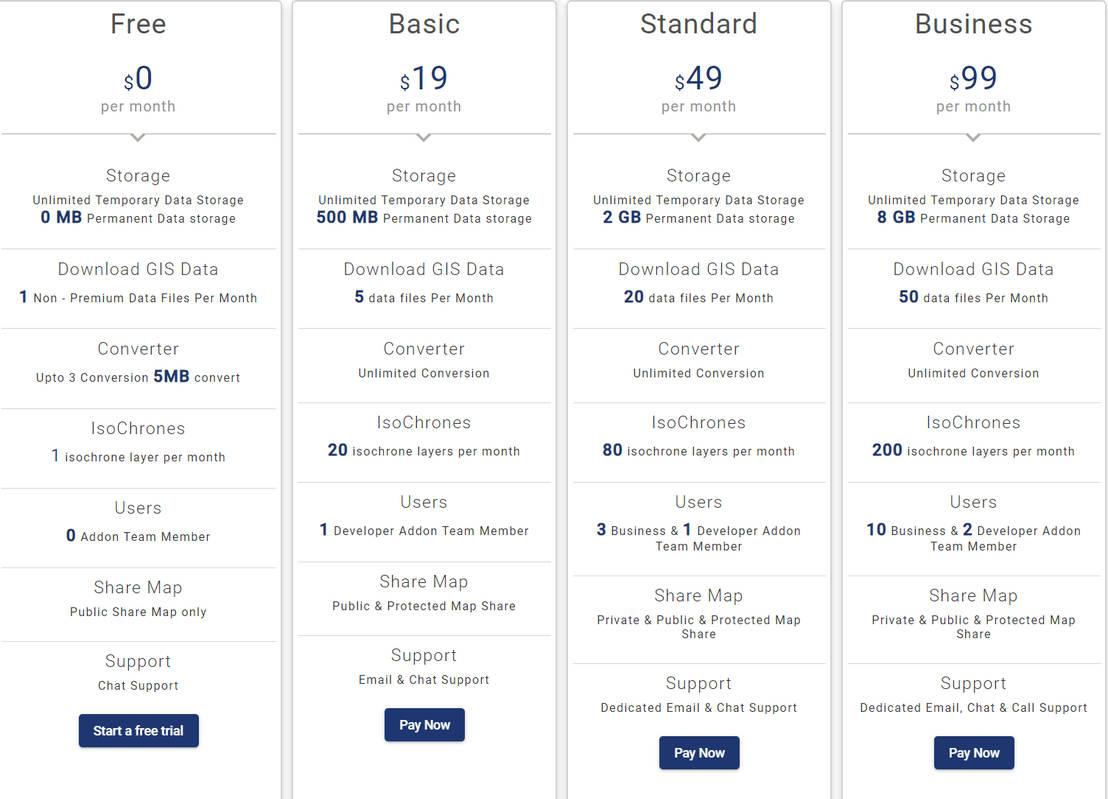The width and height of the screenshot is (1108, 799).
Task: Click the Storage heading in the Free column
Action: [138, 175]
